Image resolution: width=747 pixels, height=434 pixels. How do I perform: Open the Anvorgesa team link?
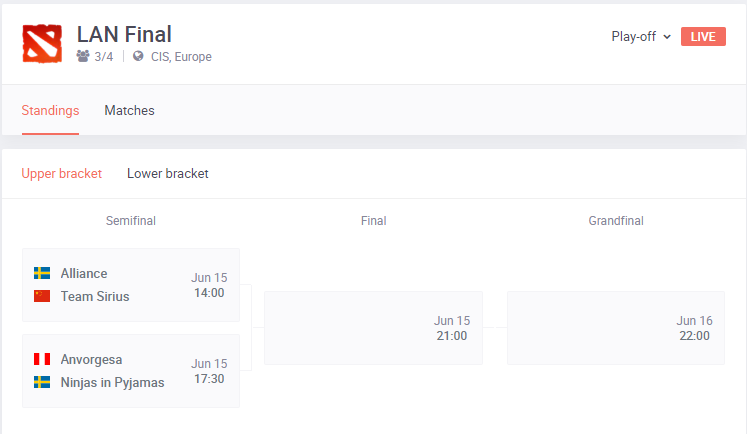[x=91, y=360]
